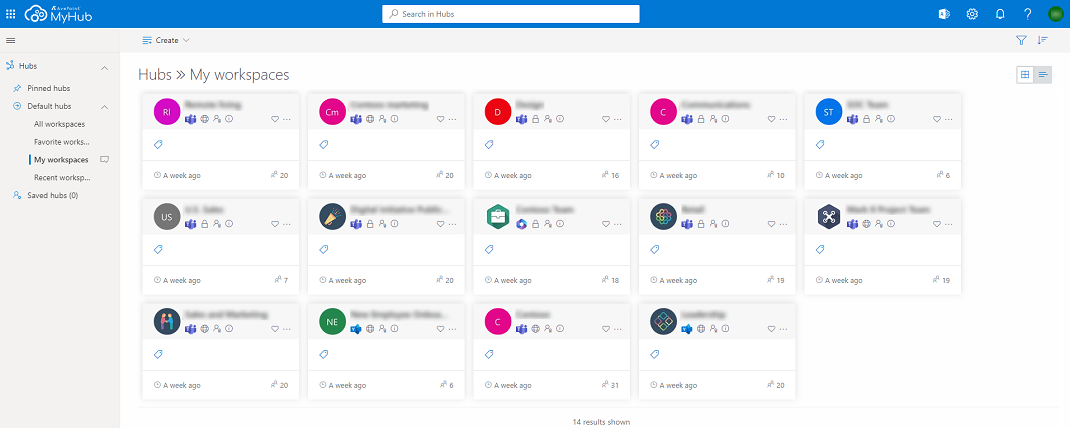
Task: Click the SharePoint app icon in header
Action: (945, 14)
